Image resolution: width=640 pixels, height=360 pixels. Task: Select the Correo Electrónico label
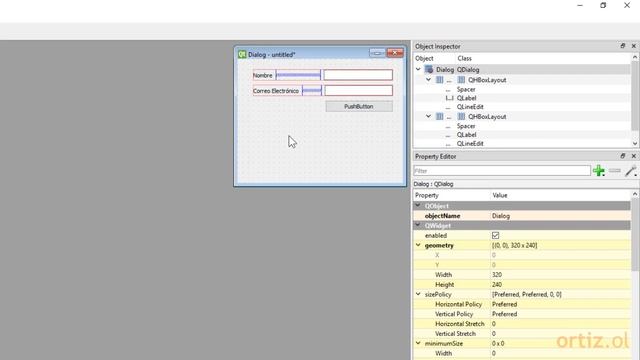coord(276,91)
